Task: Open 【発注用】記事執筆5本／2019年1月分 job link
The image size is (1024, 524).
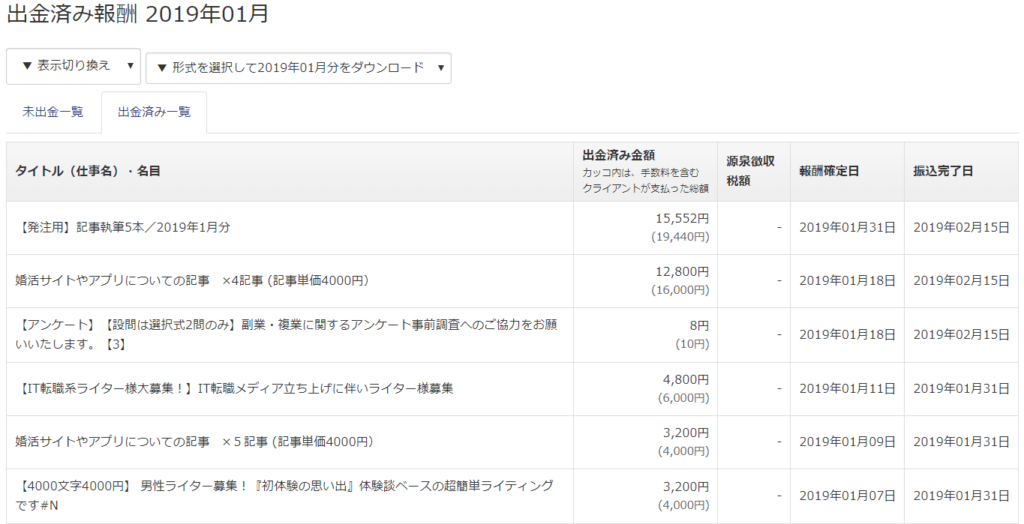Action: tap(123, 227)
